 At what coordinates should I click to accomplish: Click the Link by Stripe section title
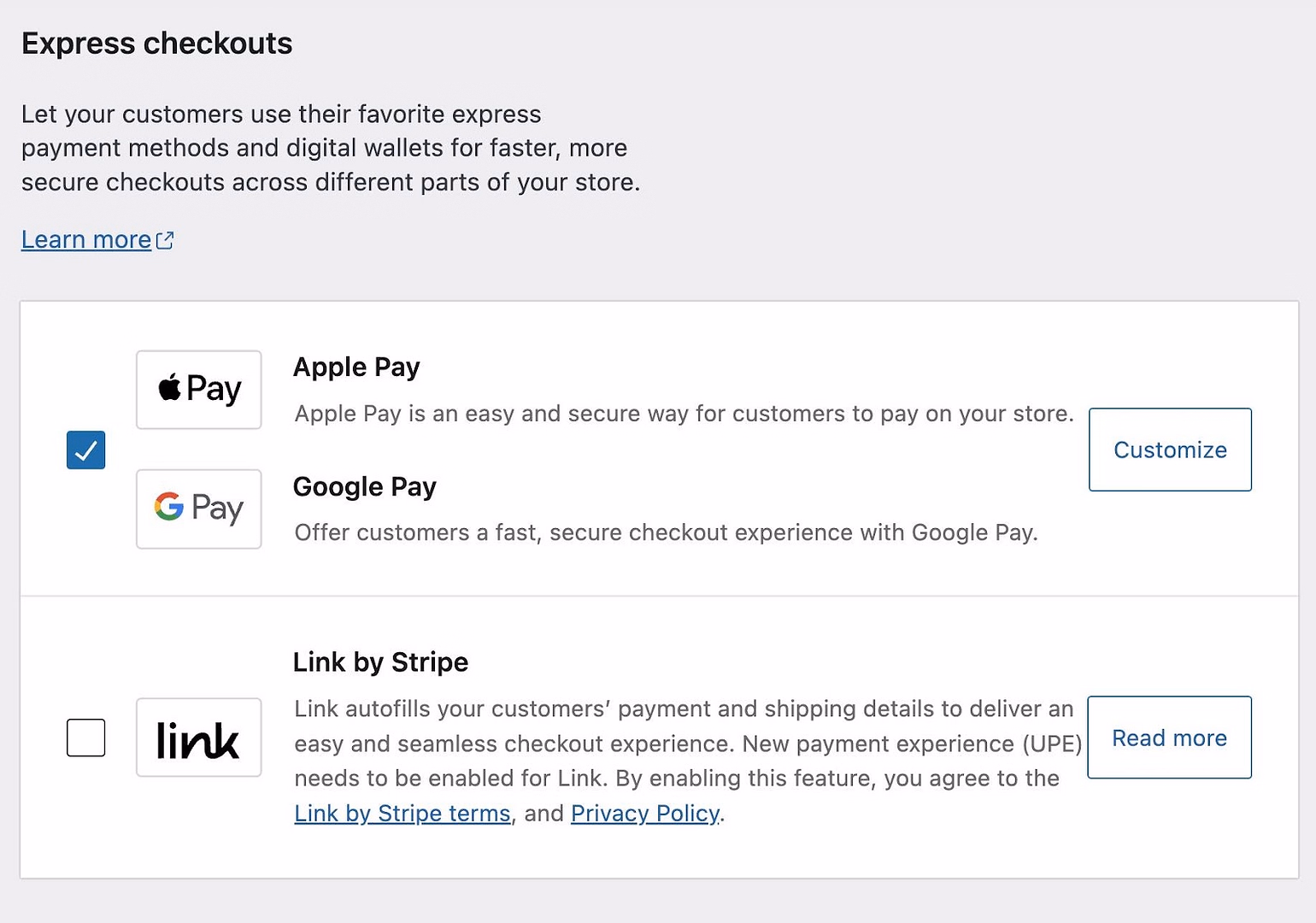coord(380,661)
